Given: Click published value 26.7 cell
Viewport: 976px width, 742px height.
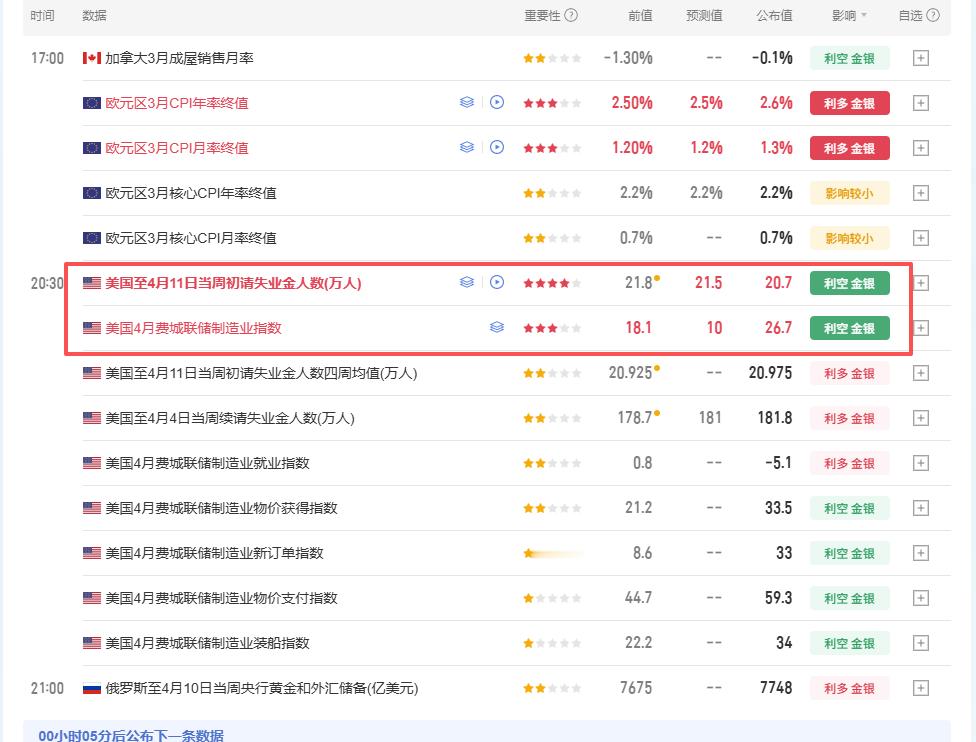Looking at the screenshot, I should [778, 328].
